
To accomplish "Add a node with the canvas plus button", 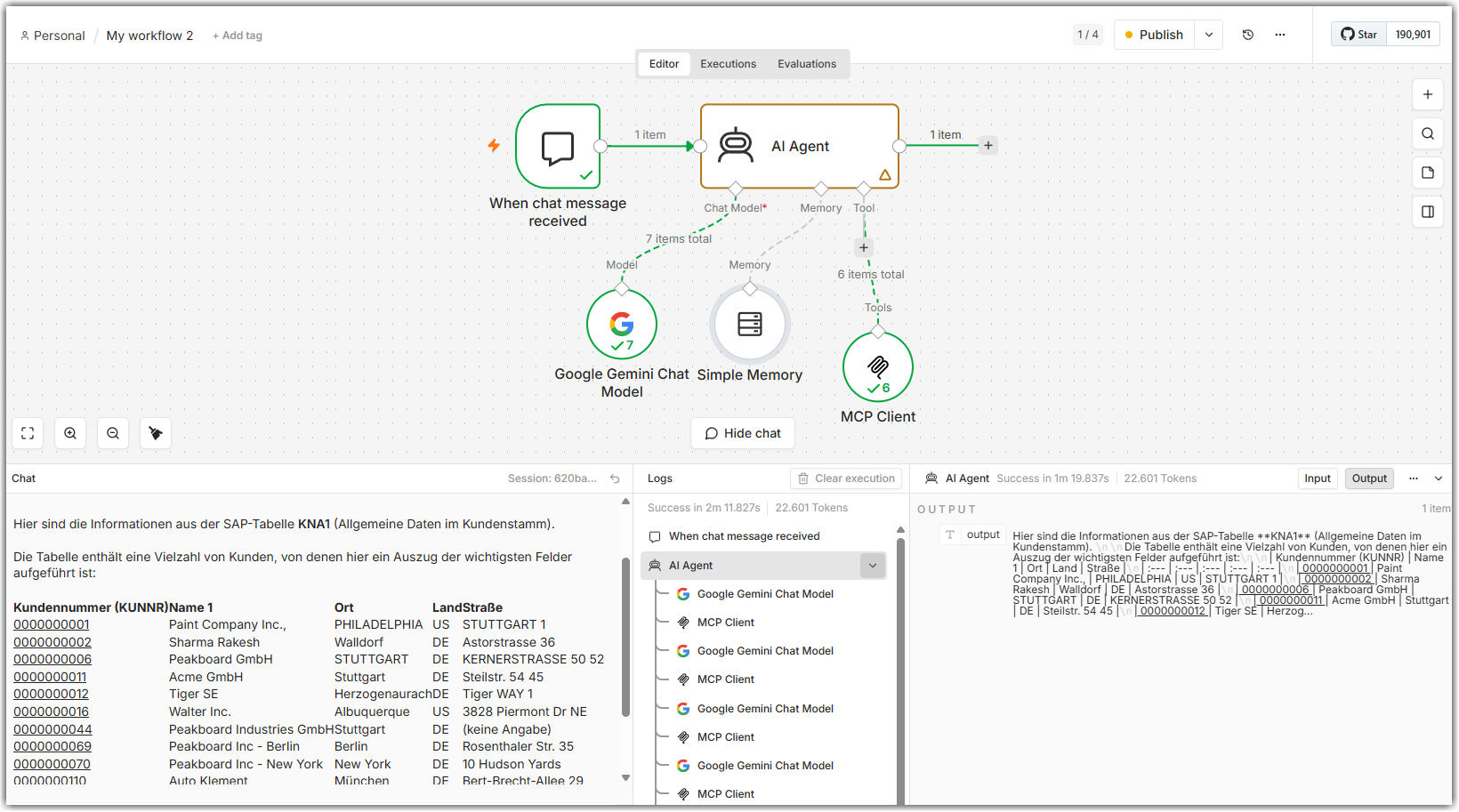I will pos(1428,94).
